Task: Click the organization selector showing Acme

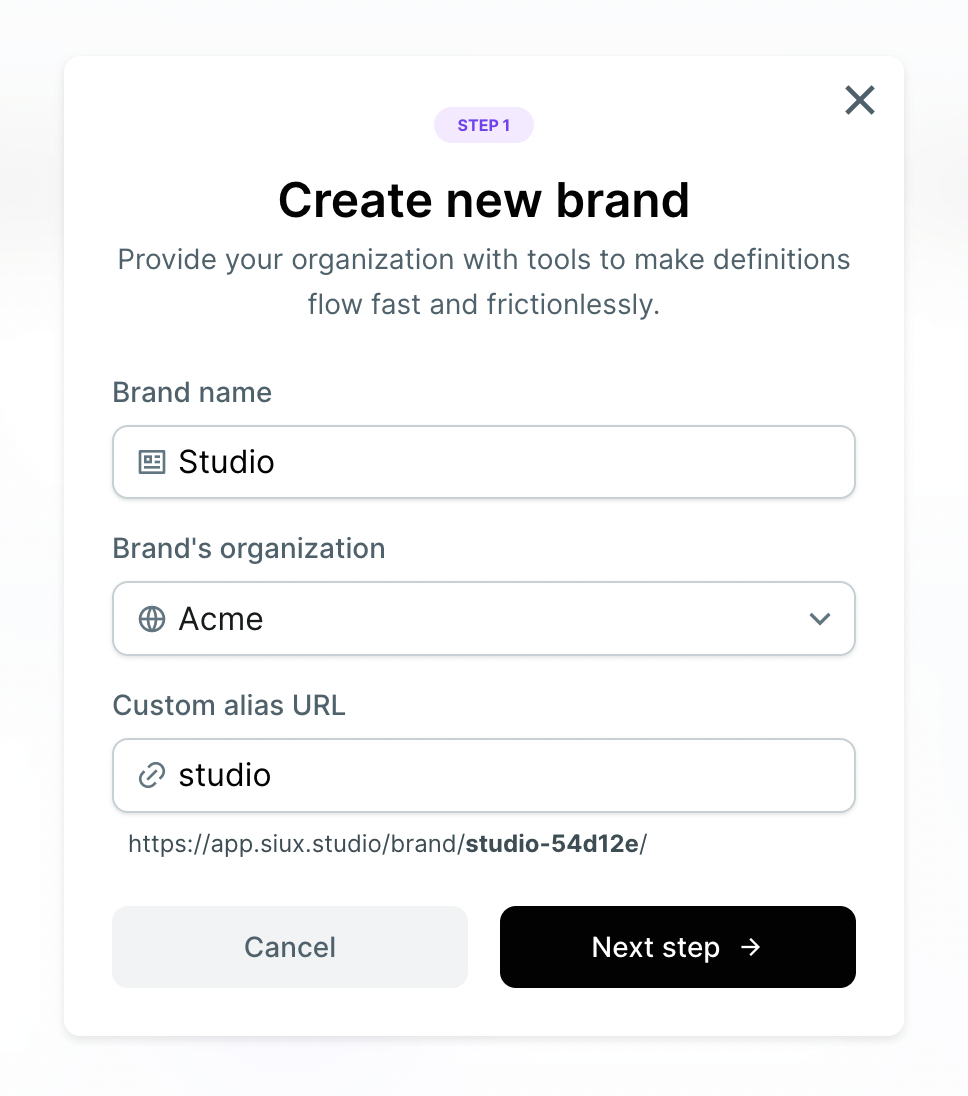Action: tap(484, 618)
